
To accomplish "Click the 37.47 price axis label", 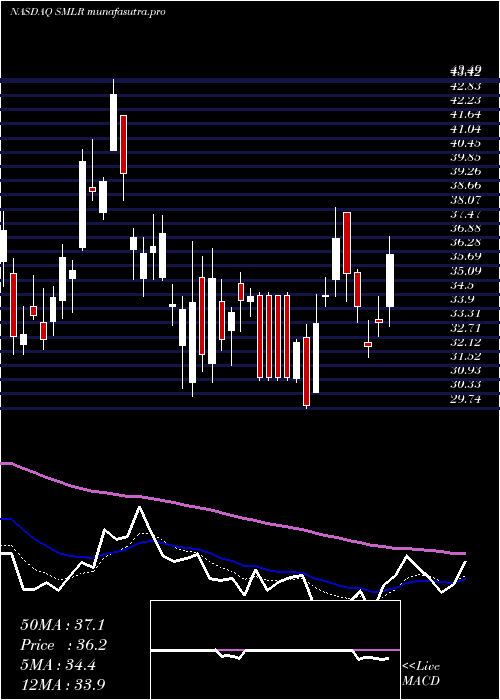I will point(466,214).
